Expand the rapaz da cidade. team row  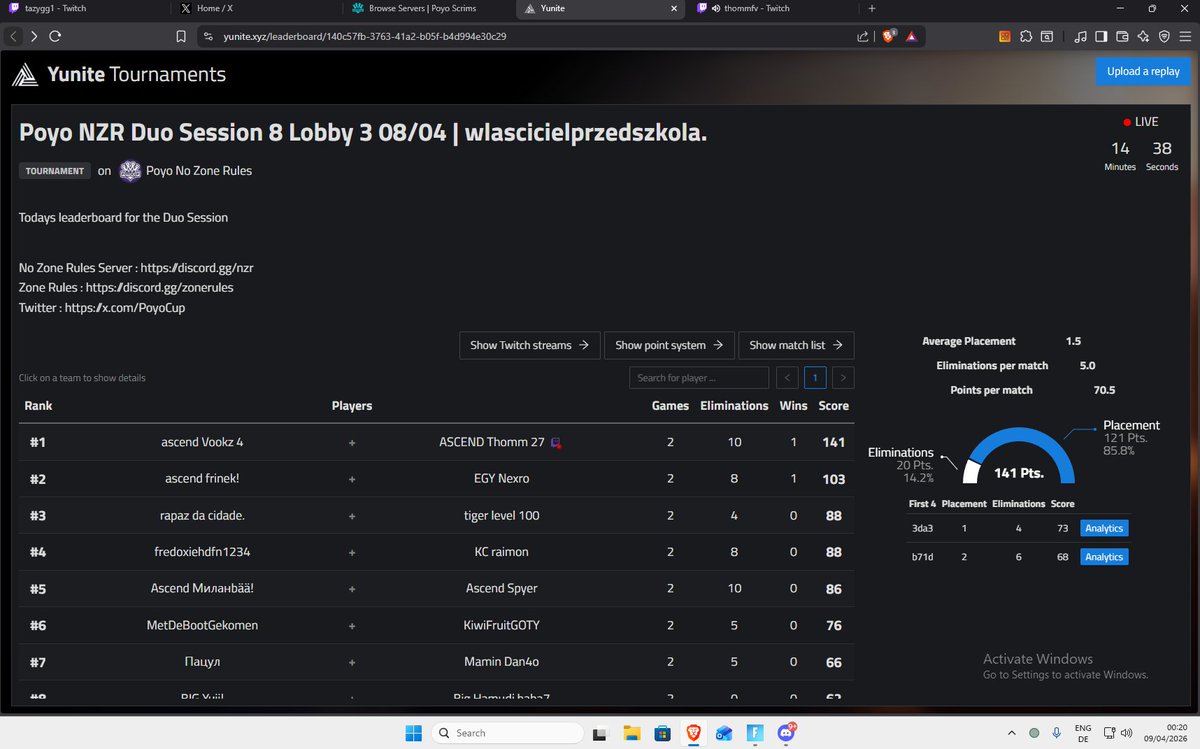tap(436, 516)
